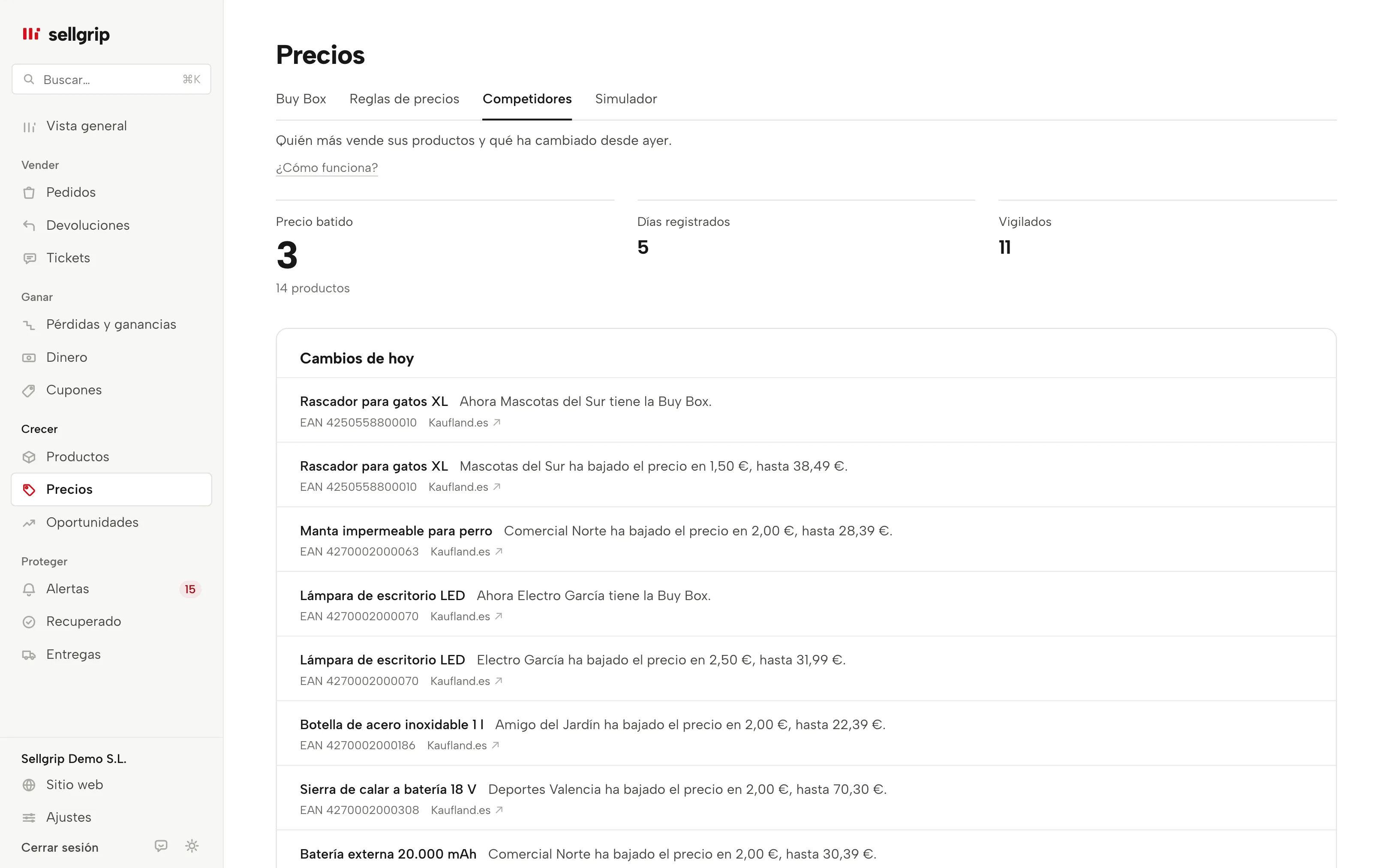Switch to the Buy Box tab
Image resolution: width=1389 pixels, height=868 pixels.
pos(301,99)
